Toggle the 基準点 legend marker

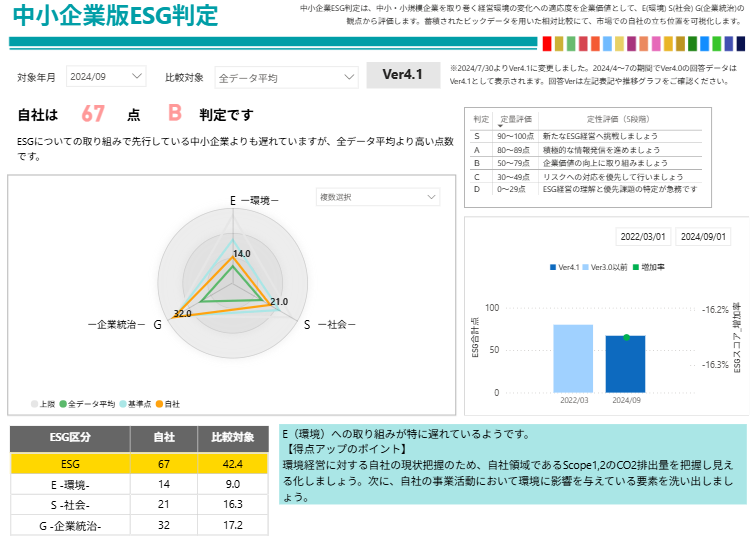click(x=123, y=404)
